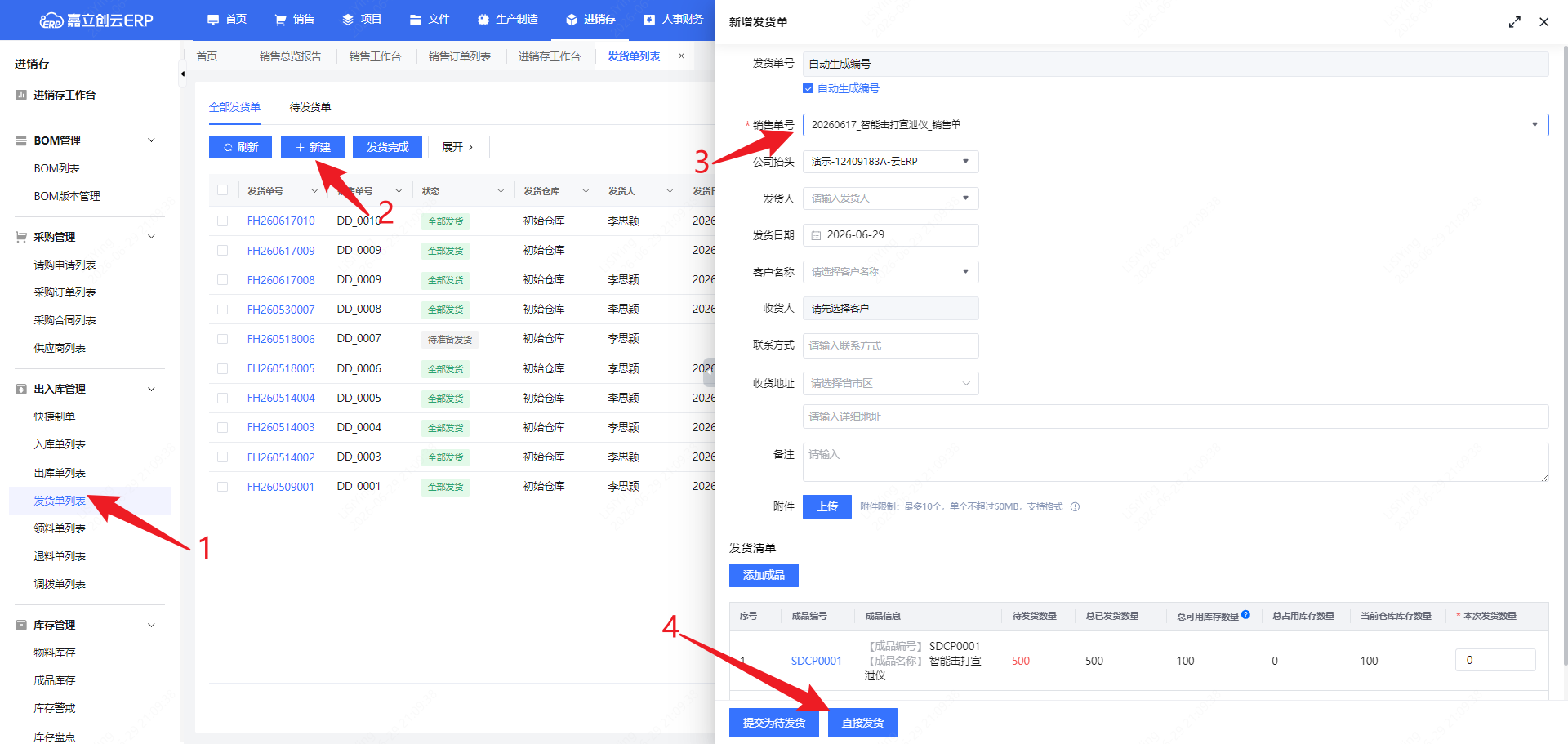The image size is (1568, 744).
Task: Click the 本次发货数量 input field
Action: (1495, 660)
